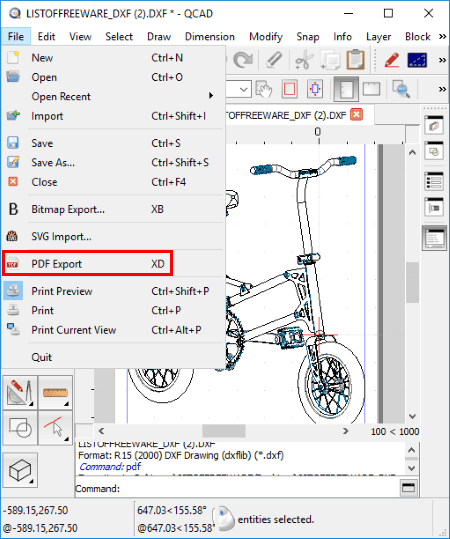Click the Print printer icon in menu
Viewport: 450px width, 539px height.
(13, 310)
